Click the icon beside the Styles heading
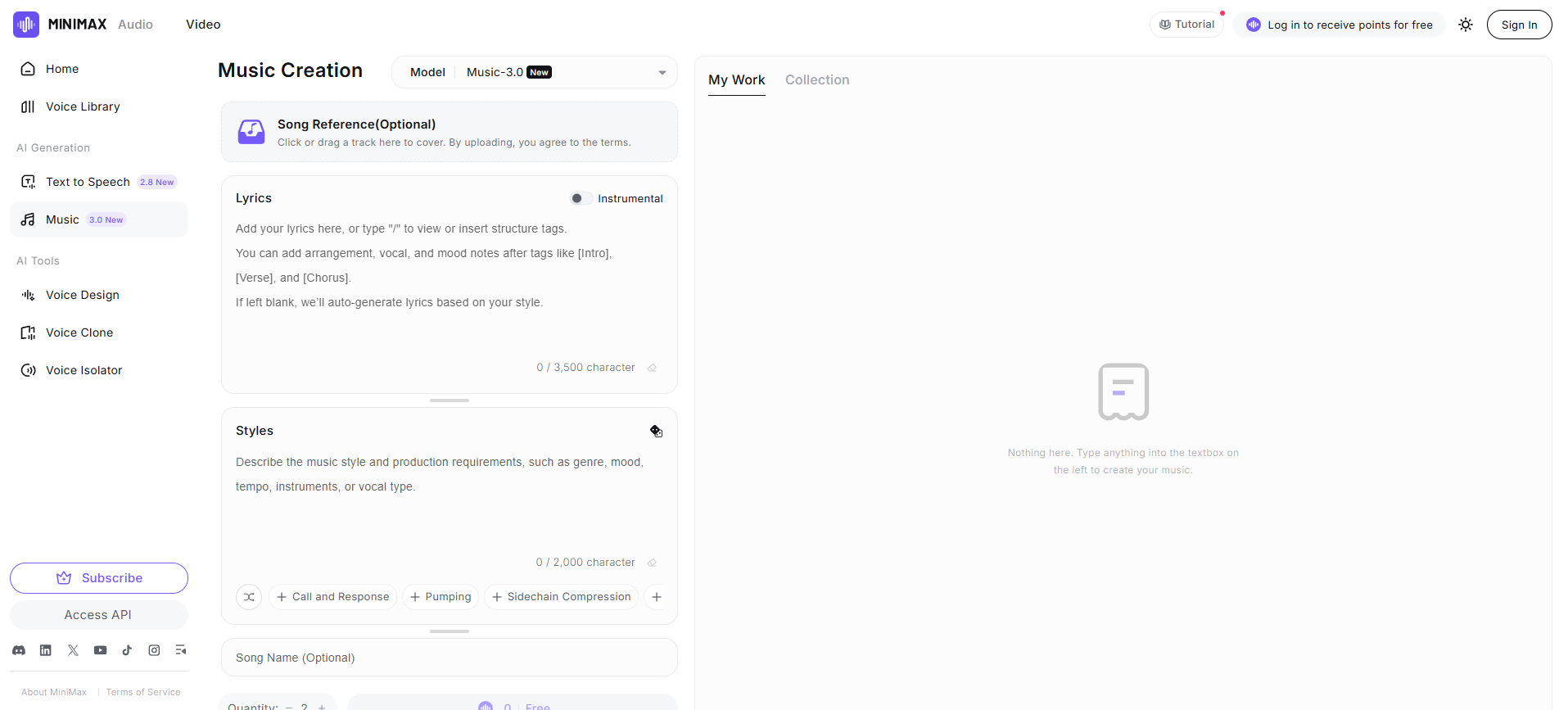This screenshot has width=1568, height=710. click(656, 431)
